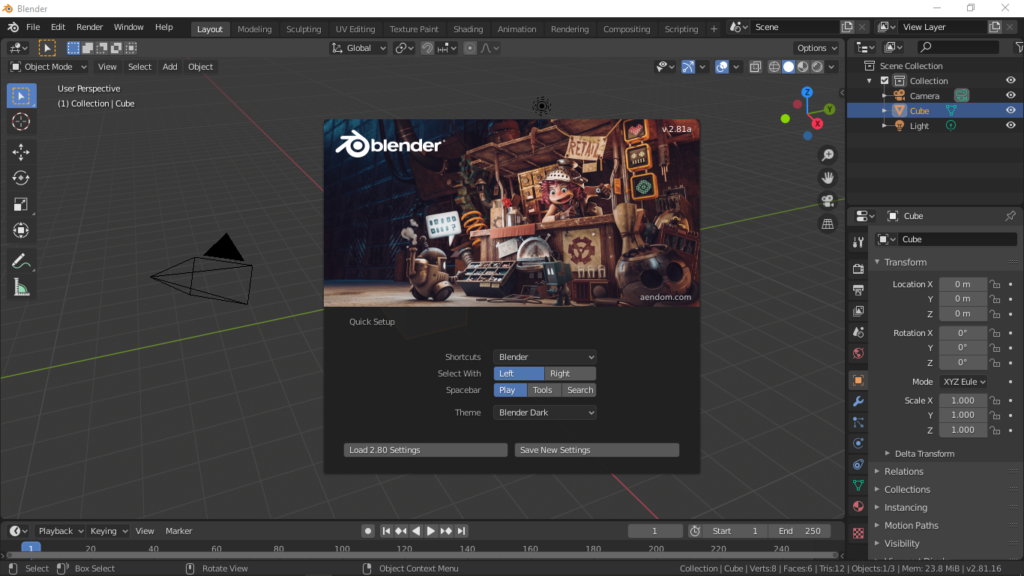This screenshot has width=1024, height=576.
Task: Click Save New Settings button
Action: pos(597,450)
